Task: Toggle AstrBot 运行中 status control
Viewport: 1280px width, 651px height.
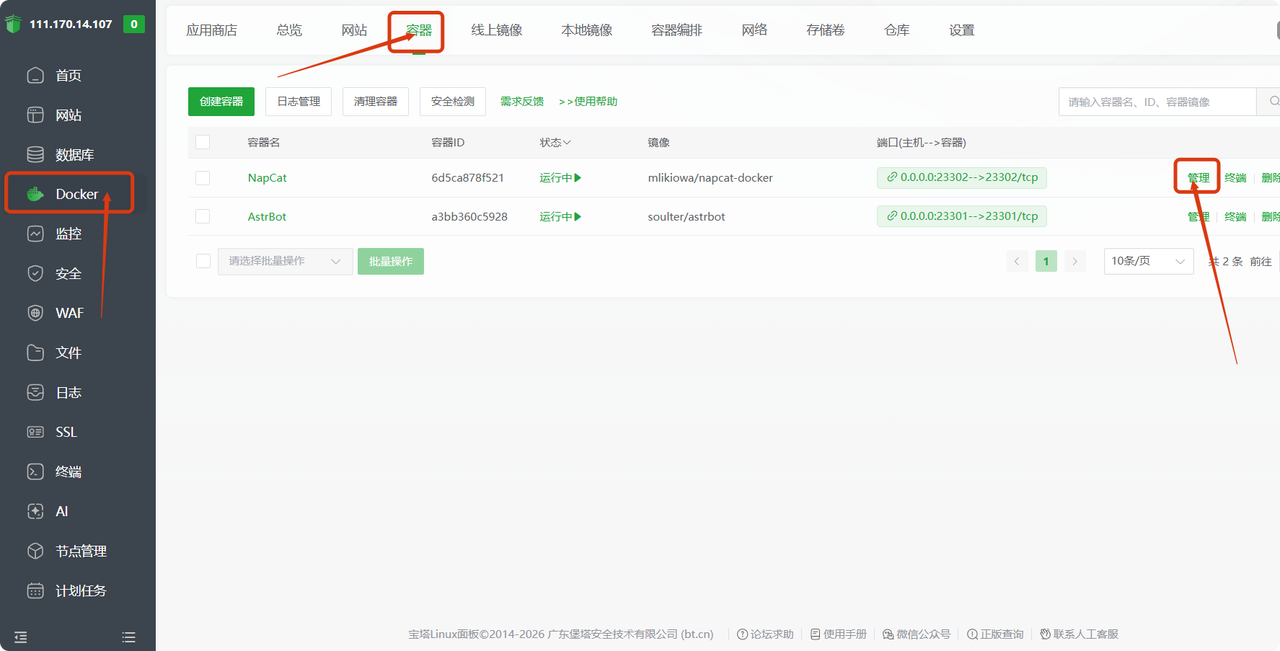Action: 560,216
